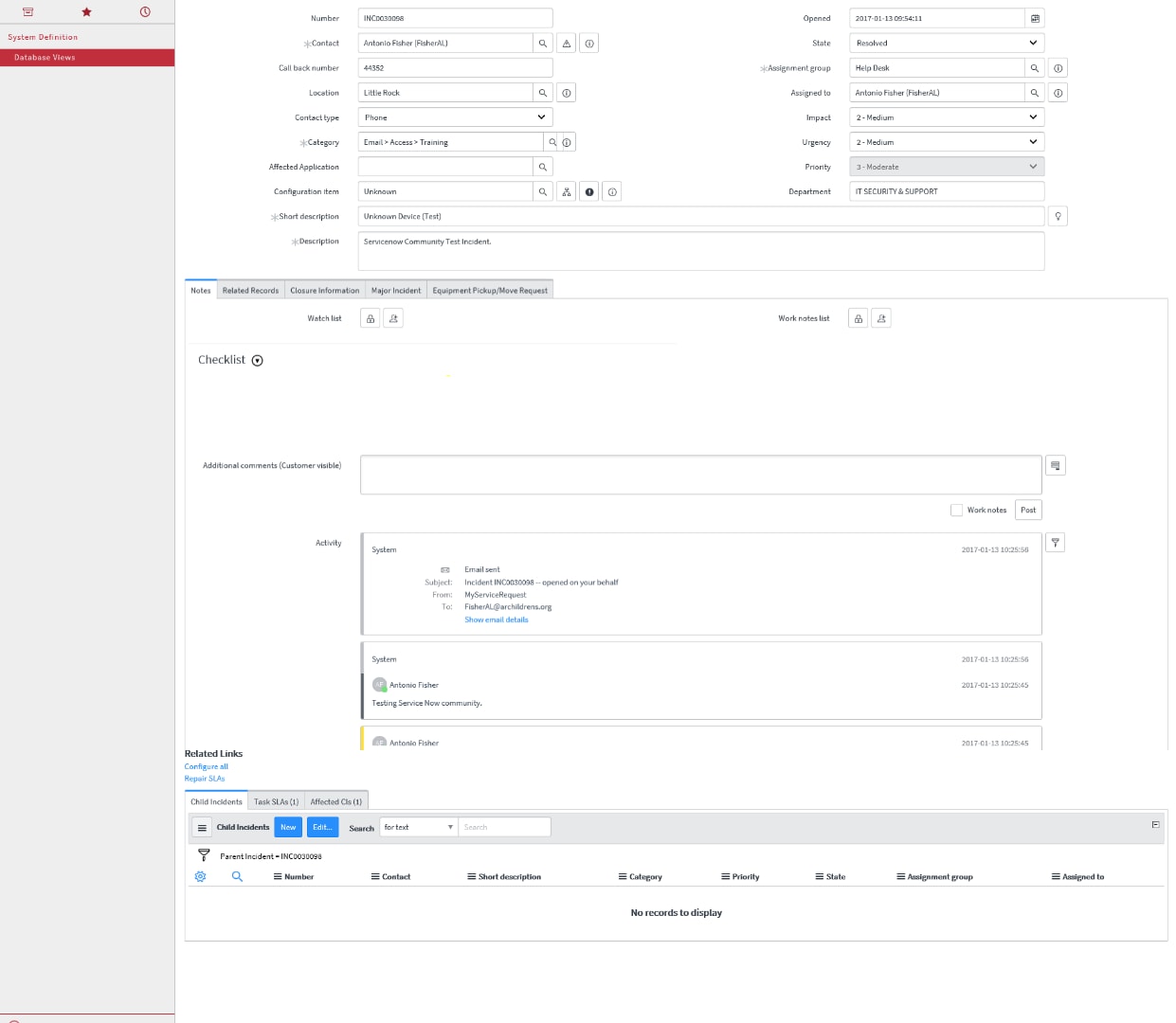
Task: Click the Post button
Action: point(1028,510)
